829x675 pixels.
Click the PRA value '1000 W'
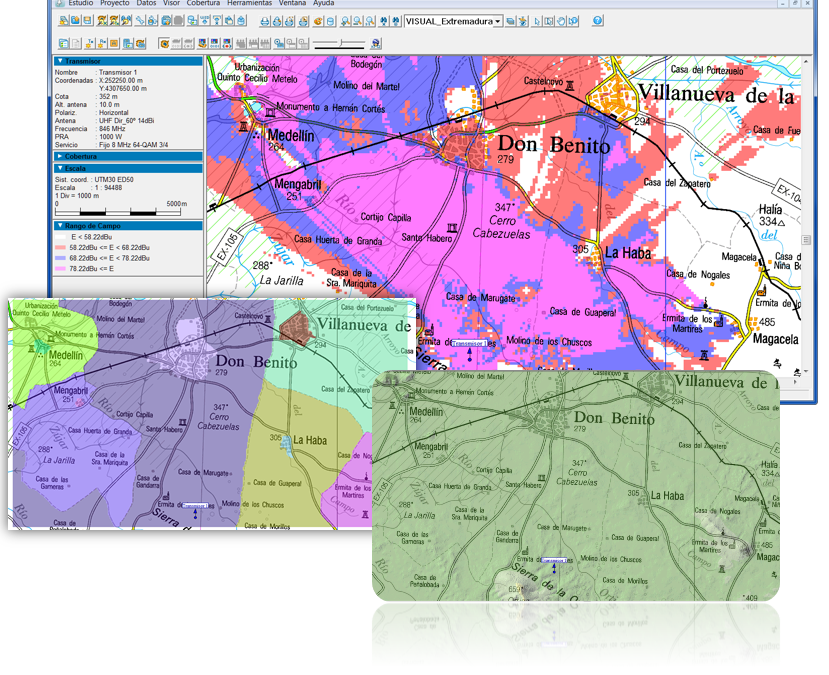coord(110,136)
